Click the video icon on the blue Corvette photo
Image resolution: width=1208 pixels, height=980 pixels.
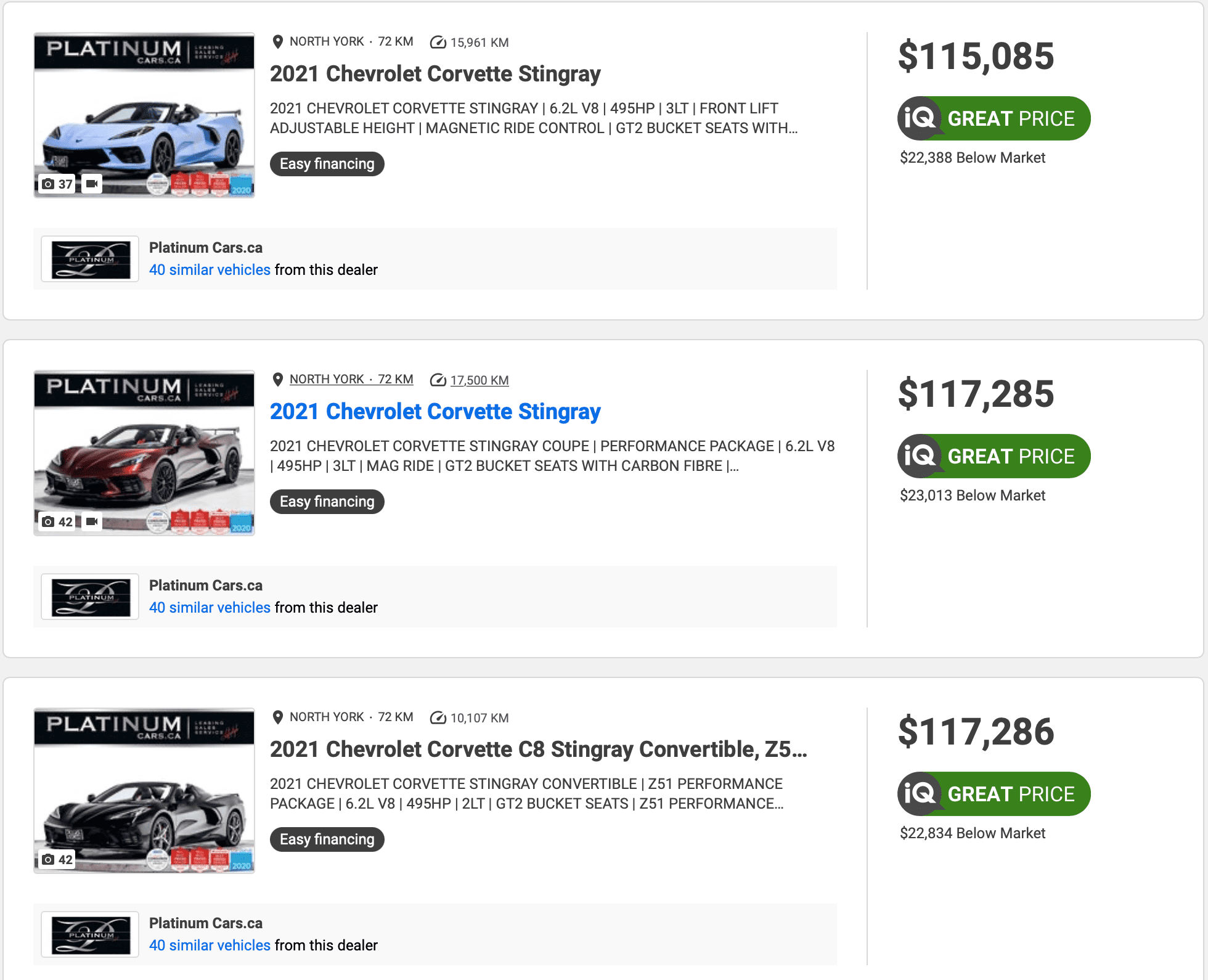pos(92,184)
